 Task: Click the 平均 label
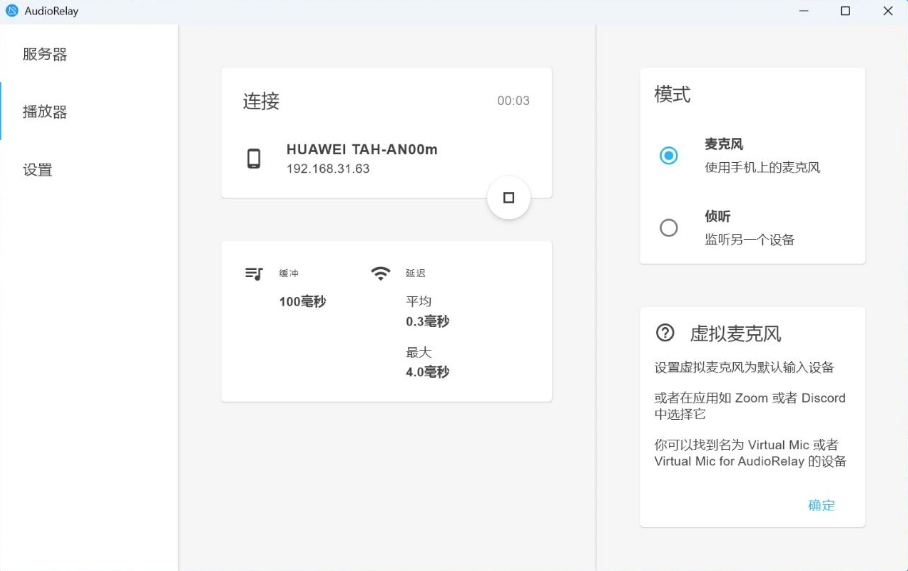[419, 301]
